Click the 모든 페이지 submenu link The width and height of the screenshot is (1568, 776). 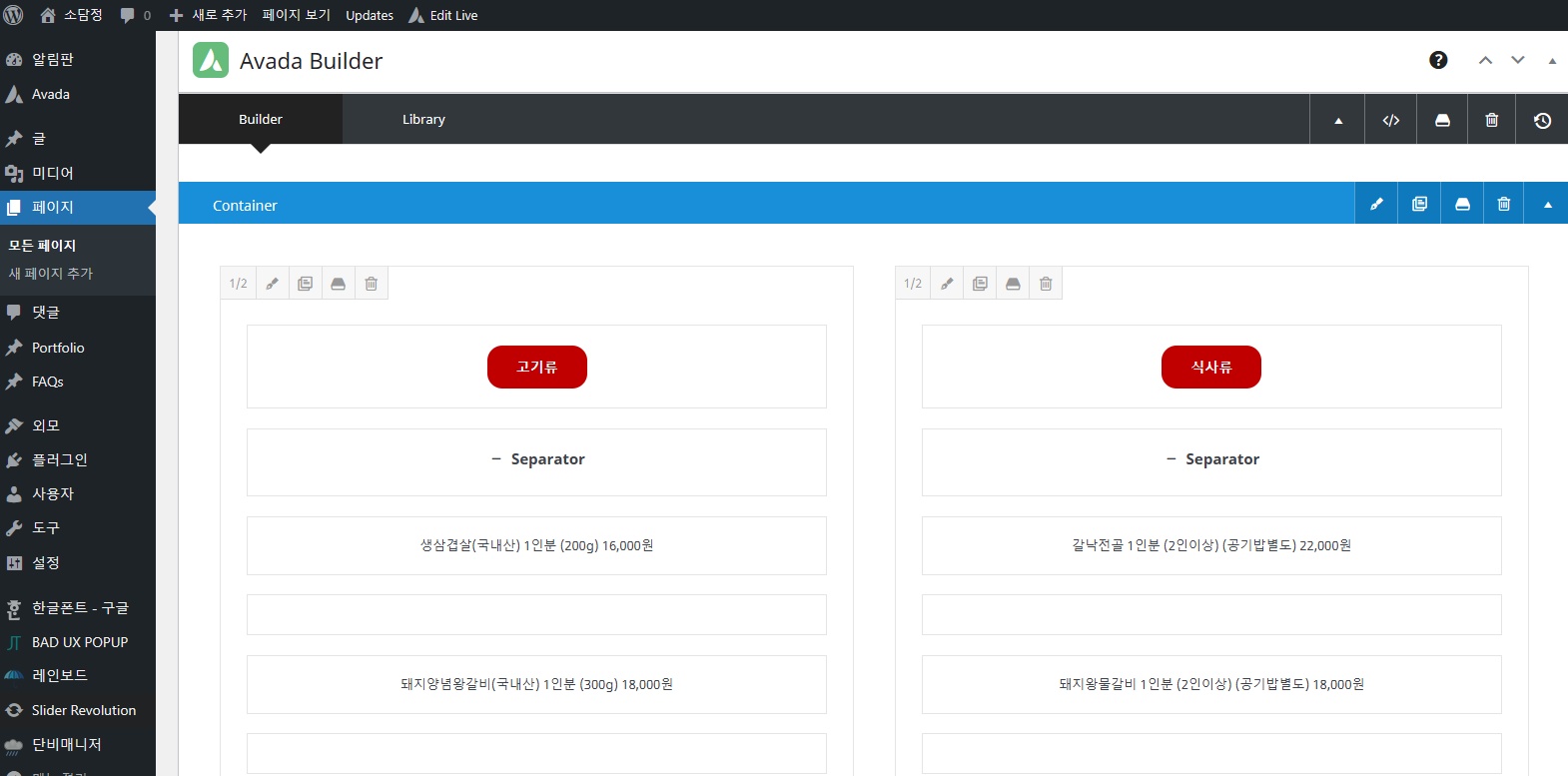[x=42, y=246]
